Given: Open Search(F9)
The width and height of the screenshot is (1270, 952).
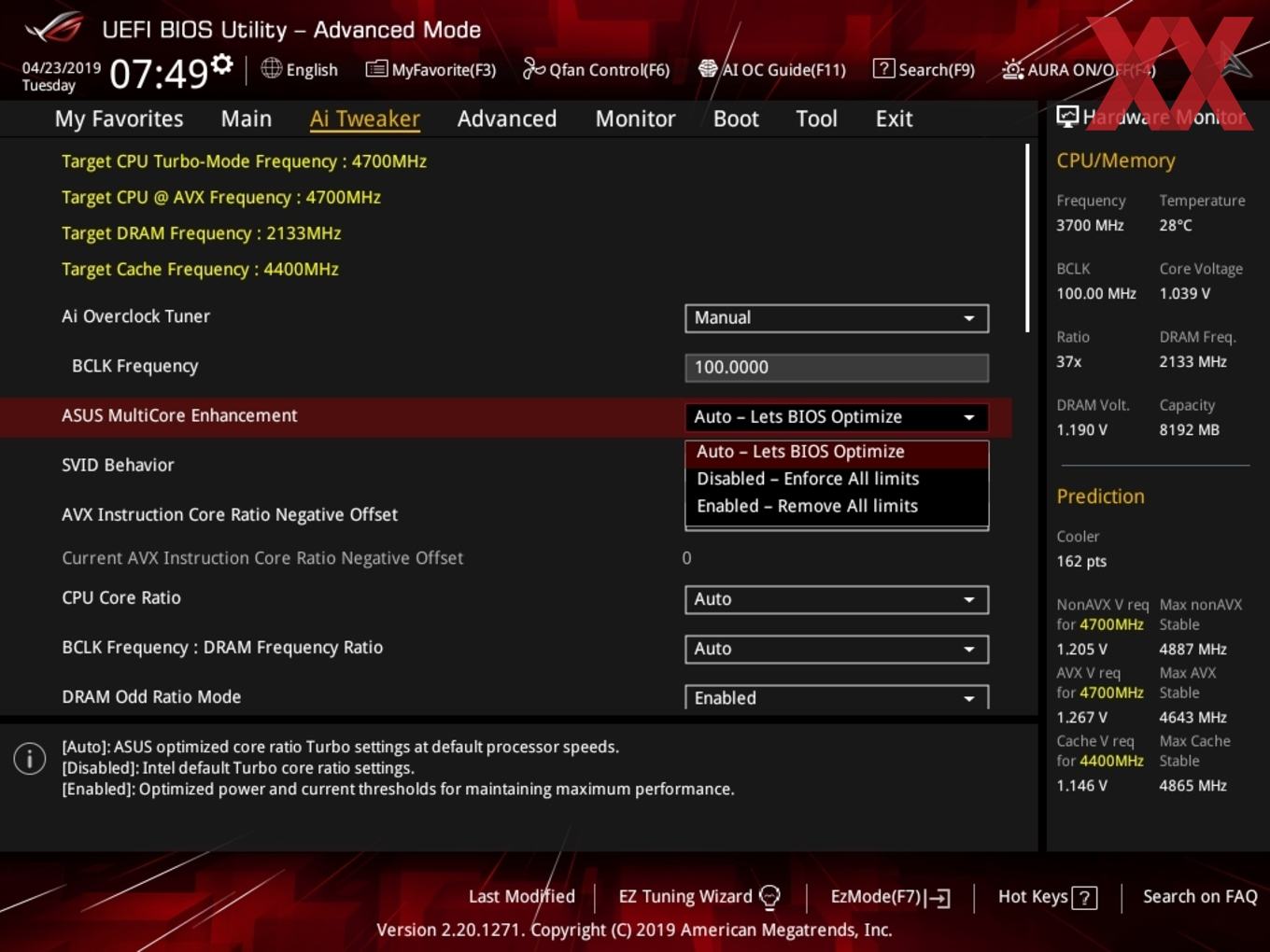Looking at the screenshot, I should (x=924, y=69).
